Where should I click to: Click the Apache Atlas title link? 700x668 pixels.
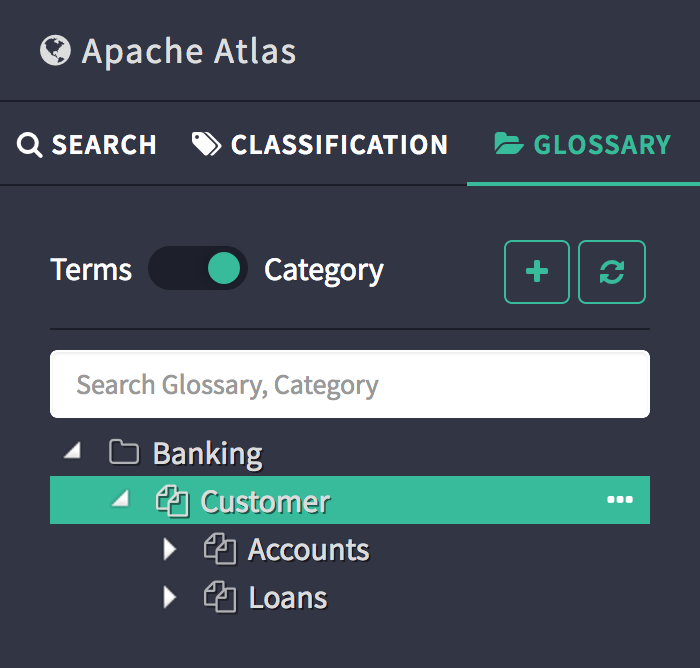189,51
